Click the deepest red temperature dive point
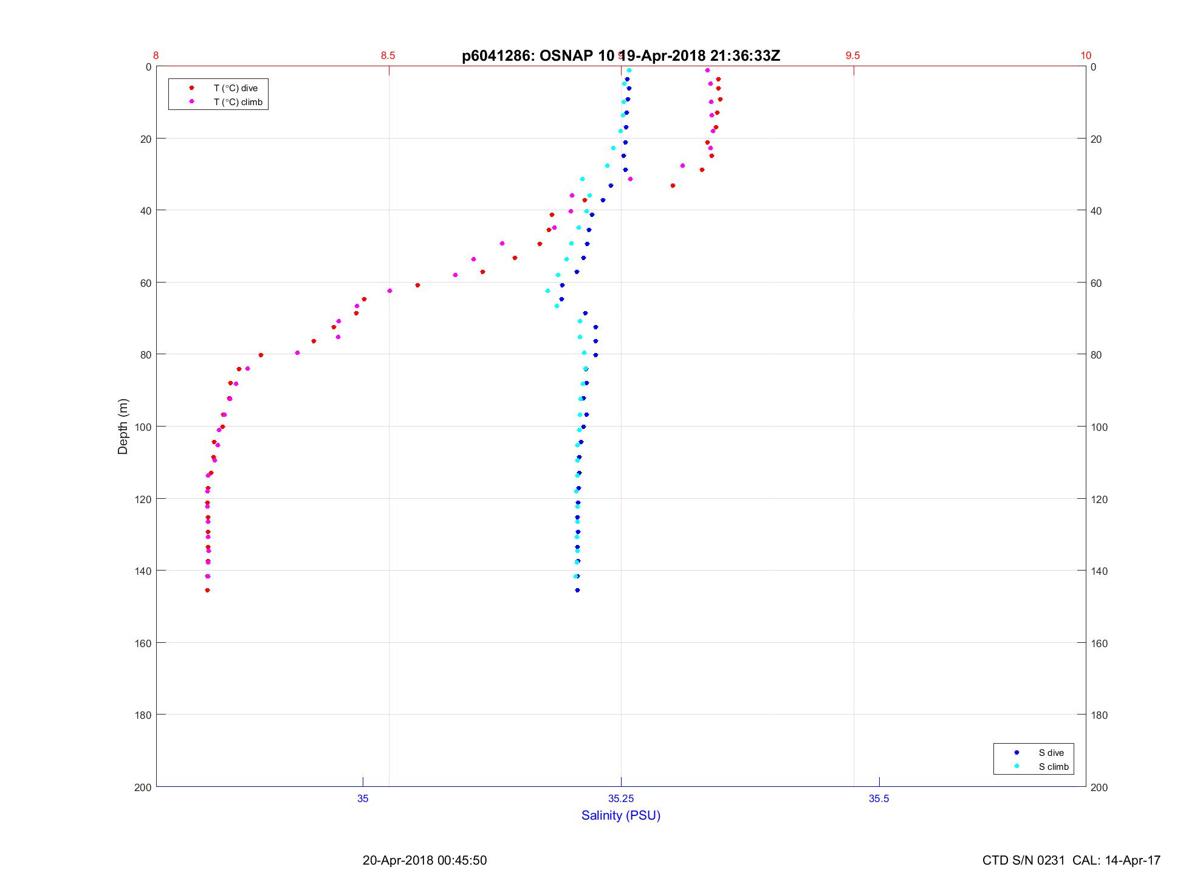1200x885 pixels. tap(207, 590)
